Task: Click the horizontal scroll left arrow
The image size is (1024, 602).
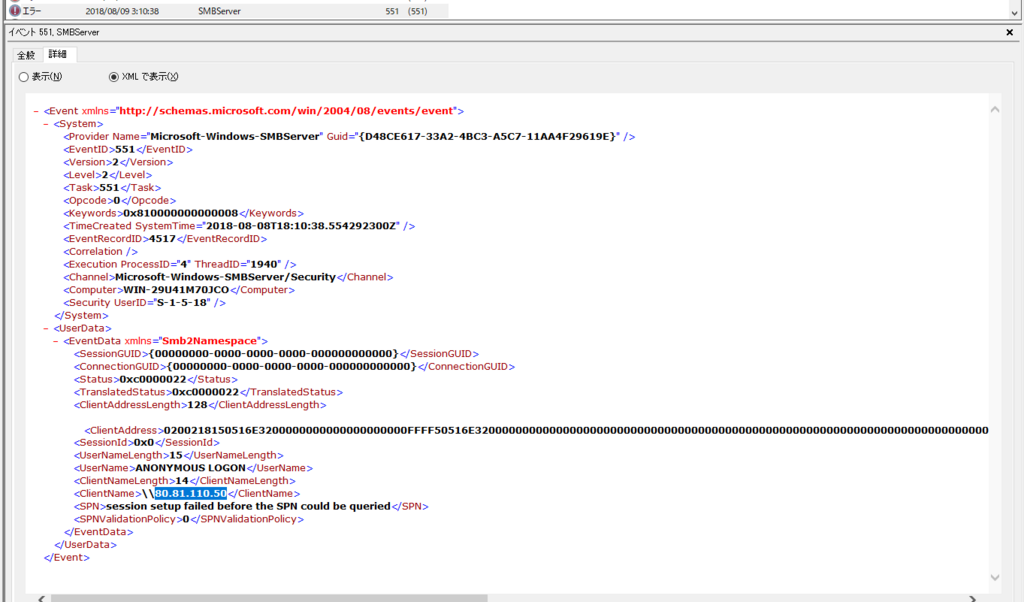Action: pos(41,598)
